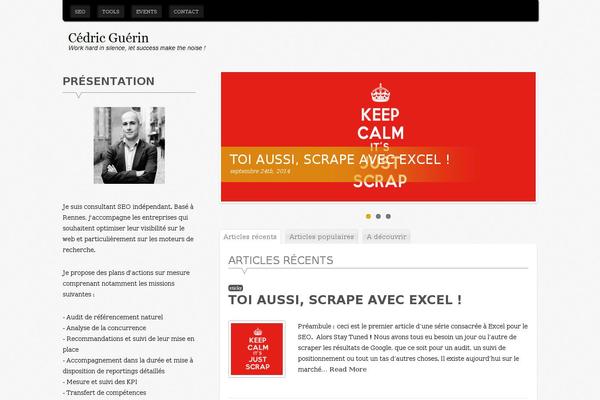Follow the Read More link
The width and height of the screenshot is (600, 400).
click(x=348, y=369)
